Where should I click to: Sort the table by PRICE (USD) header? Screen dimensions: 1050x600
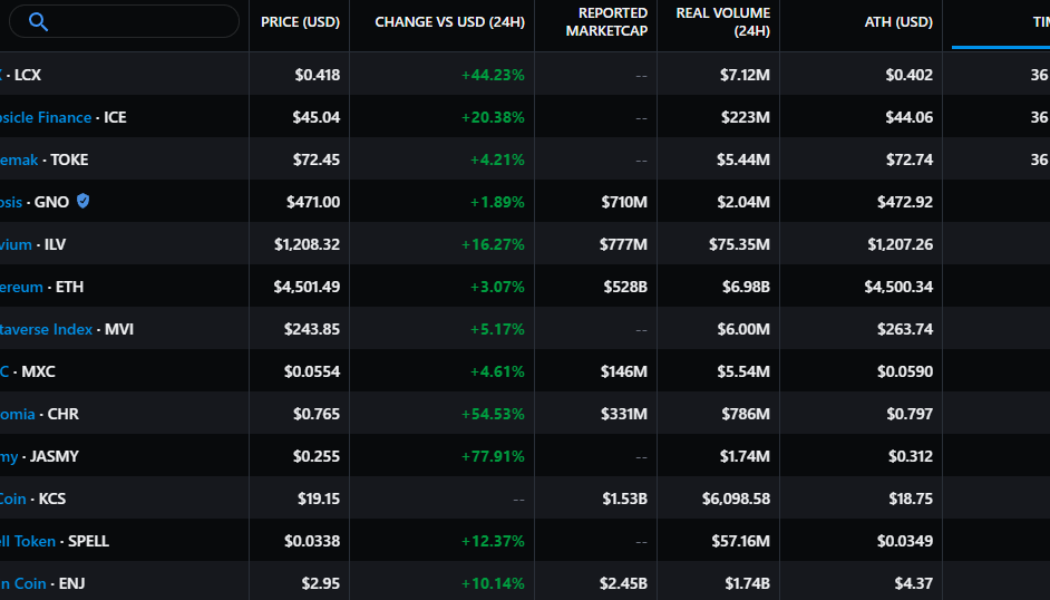[298, 21]
